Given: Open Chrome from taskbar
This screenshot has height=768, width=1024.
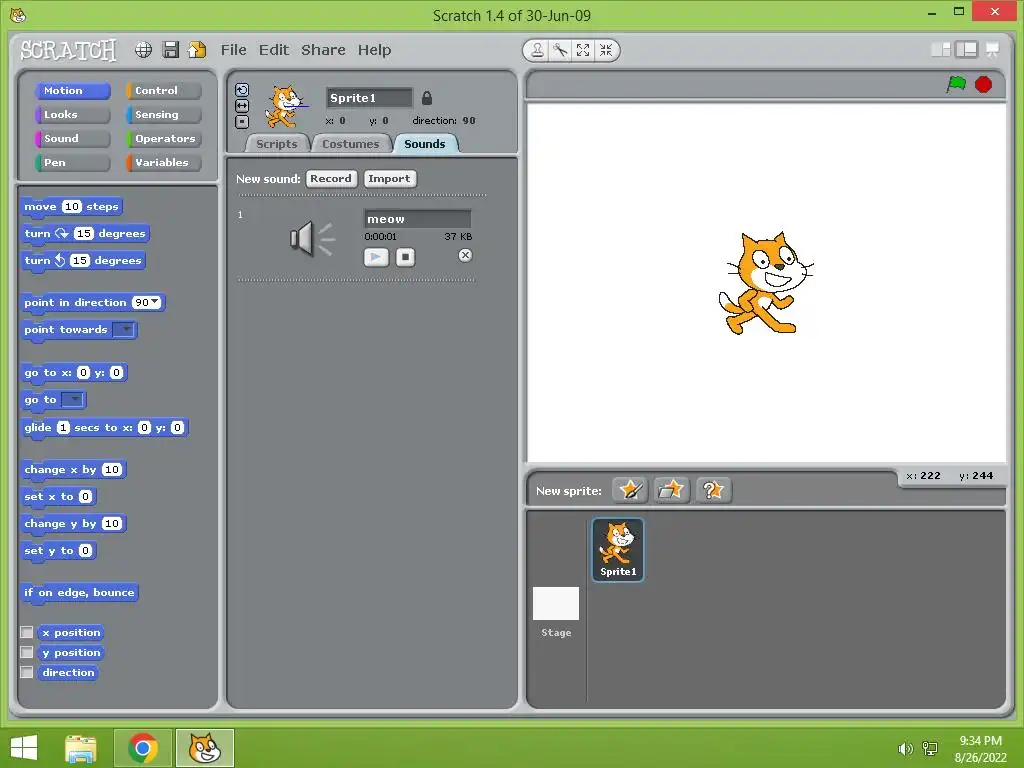Looking at the screenshot, I should coord(143,748).
